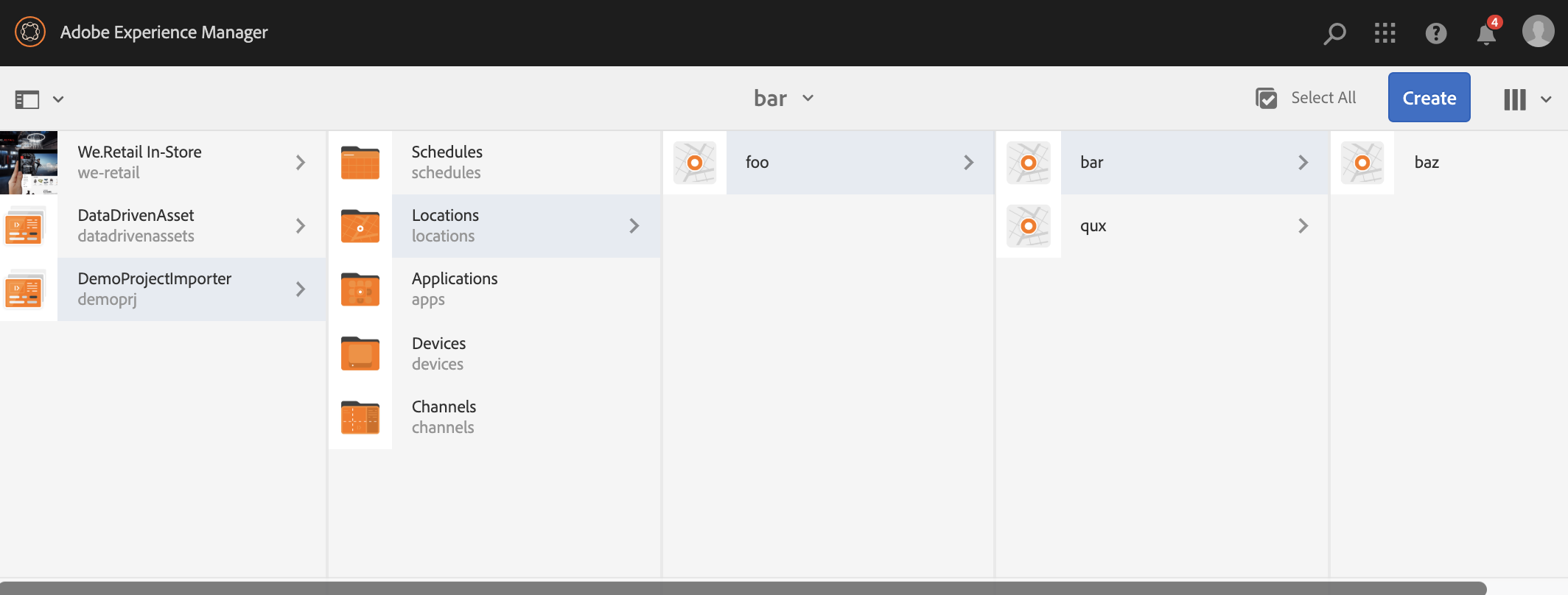Select the baz location item

coord(1449,163)
